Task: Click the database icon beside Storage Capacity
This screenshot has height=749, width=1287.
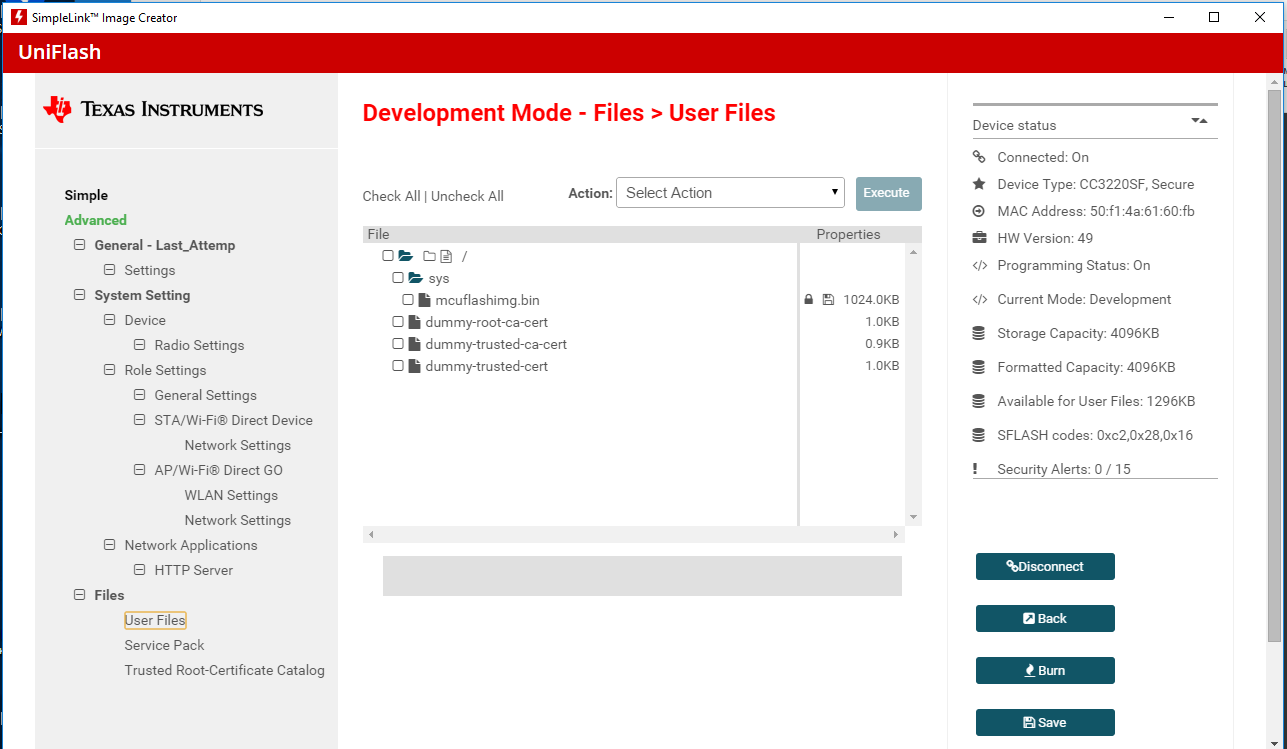Action: click(978, 333)
